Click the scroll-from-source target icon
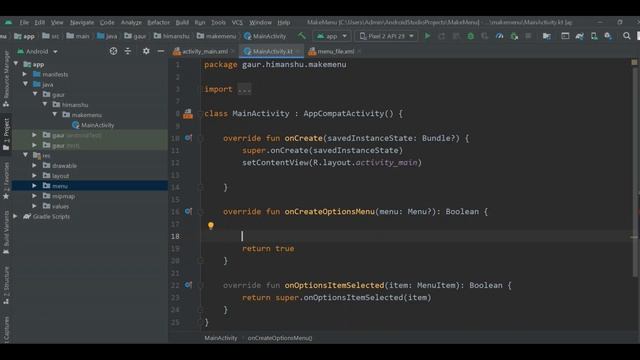The image size is (640, 360). [113, 51]
